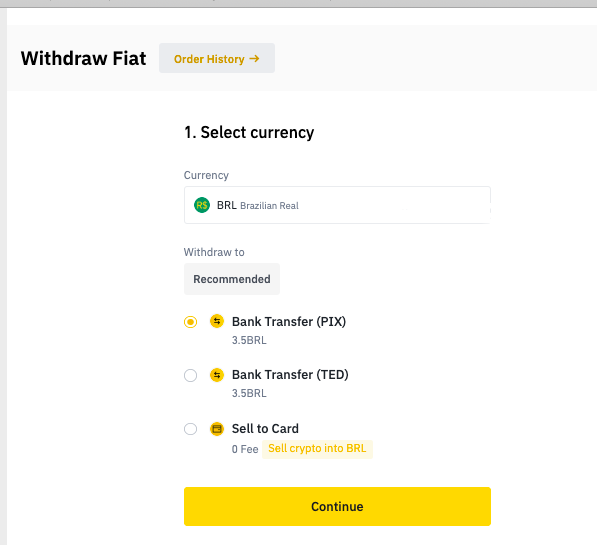The height and width of the screenshot is (545, 597).
Task: Select the Sell to Card radio button
Action: pos(190,429)
